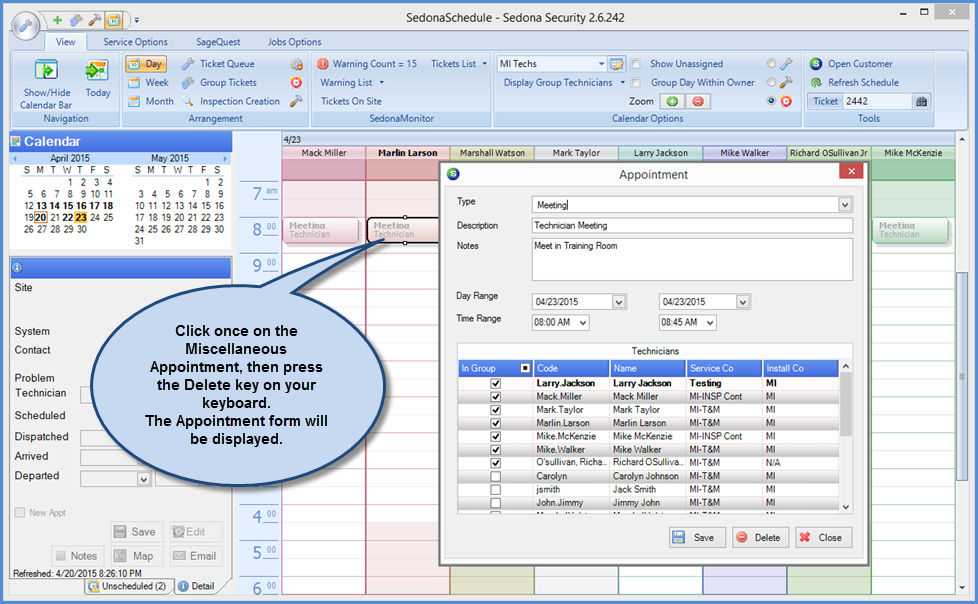Image resolution: width=978 pixels, height=604 pixels.
Task: Toggle the Show/Hide Calendar Bar icon
Action: click(x=46, y=70)
